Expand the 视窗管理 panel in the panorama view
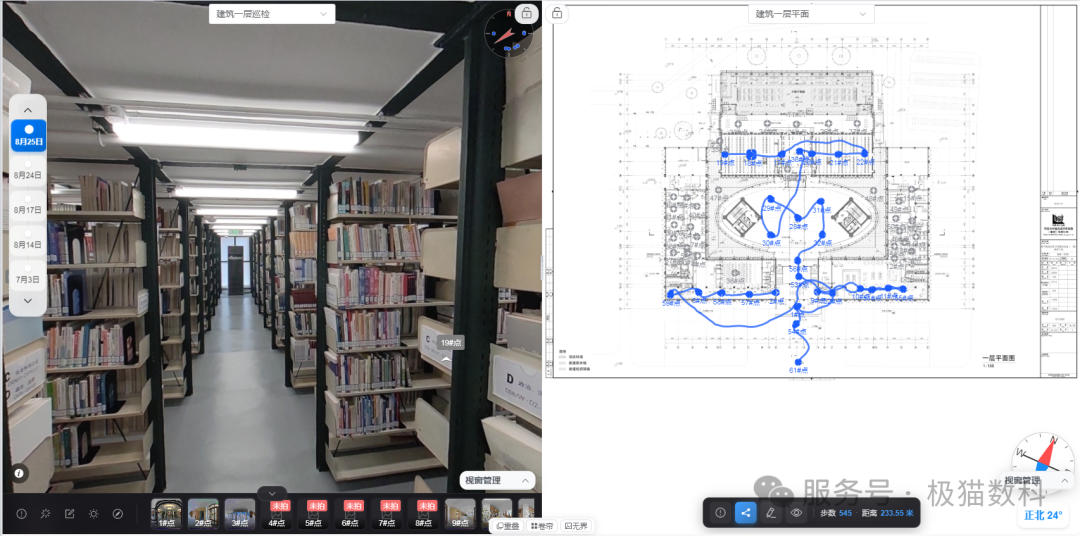Image resolution: width=1080 pixels, height=536 pixels. [497, 480]
